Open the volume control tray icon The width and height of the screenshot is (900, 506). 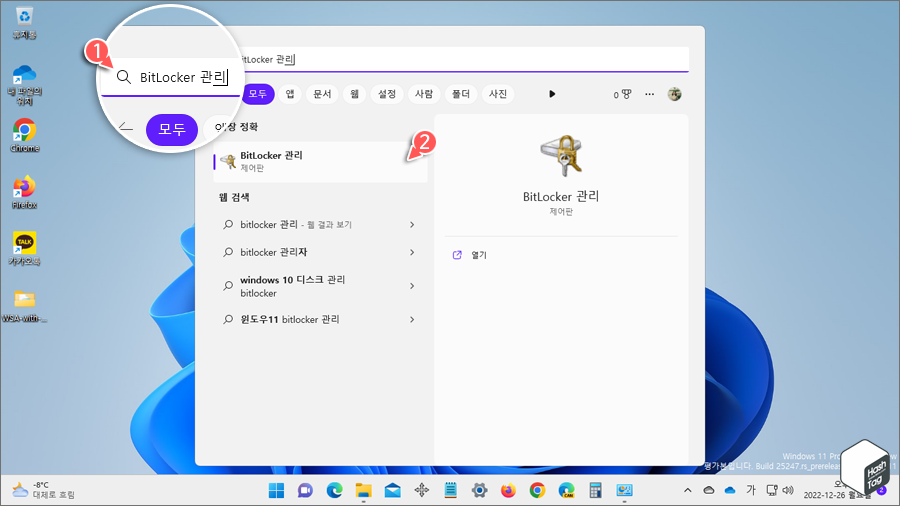coord(788,491)
